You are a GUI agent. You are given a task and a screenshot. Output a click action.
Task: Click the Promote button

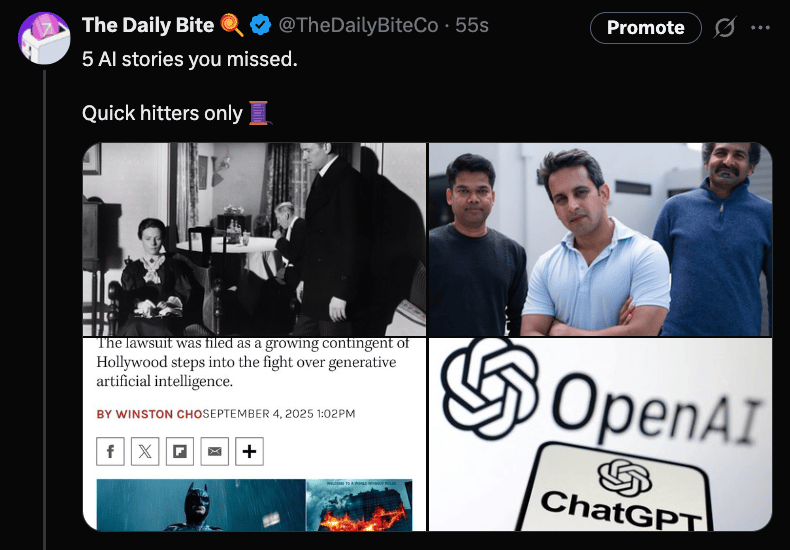(x=645, y=28)
